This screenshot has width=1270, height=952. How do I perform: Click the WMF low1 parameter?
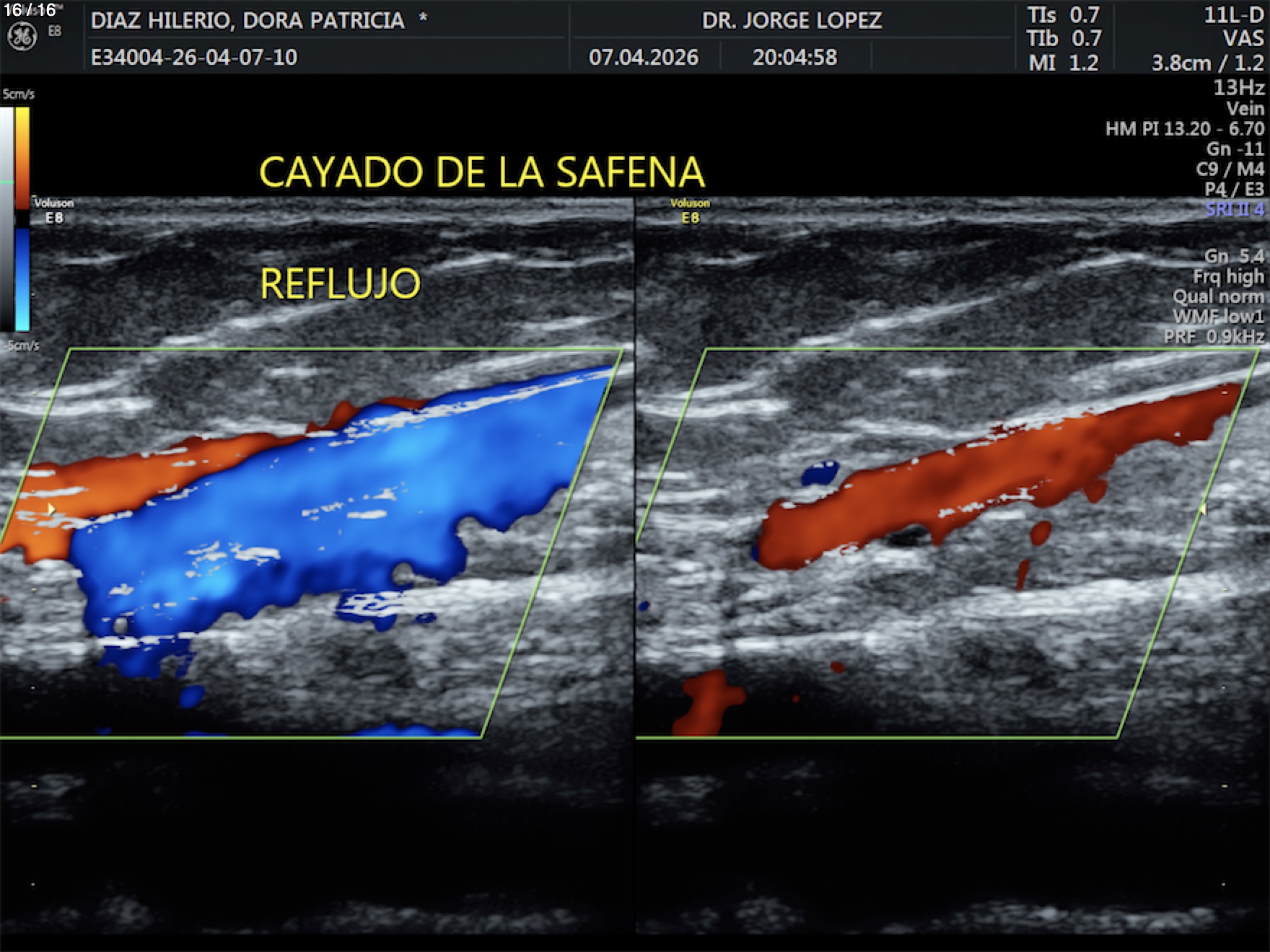click(x=1218, y=316)
